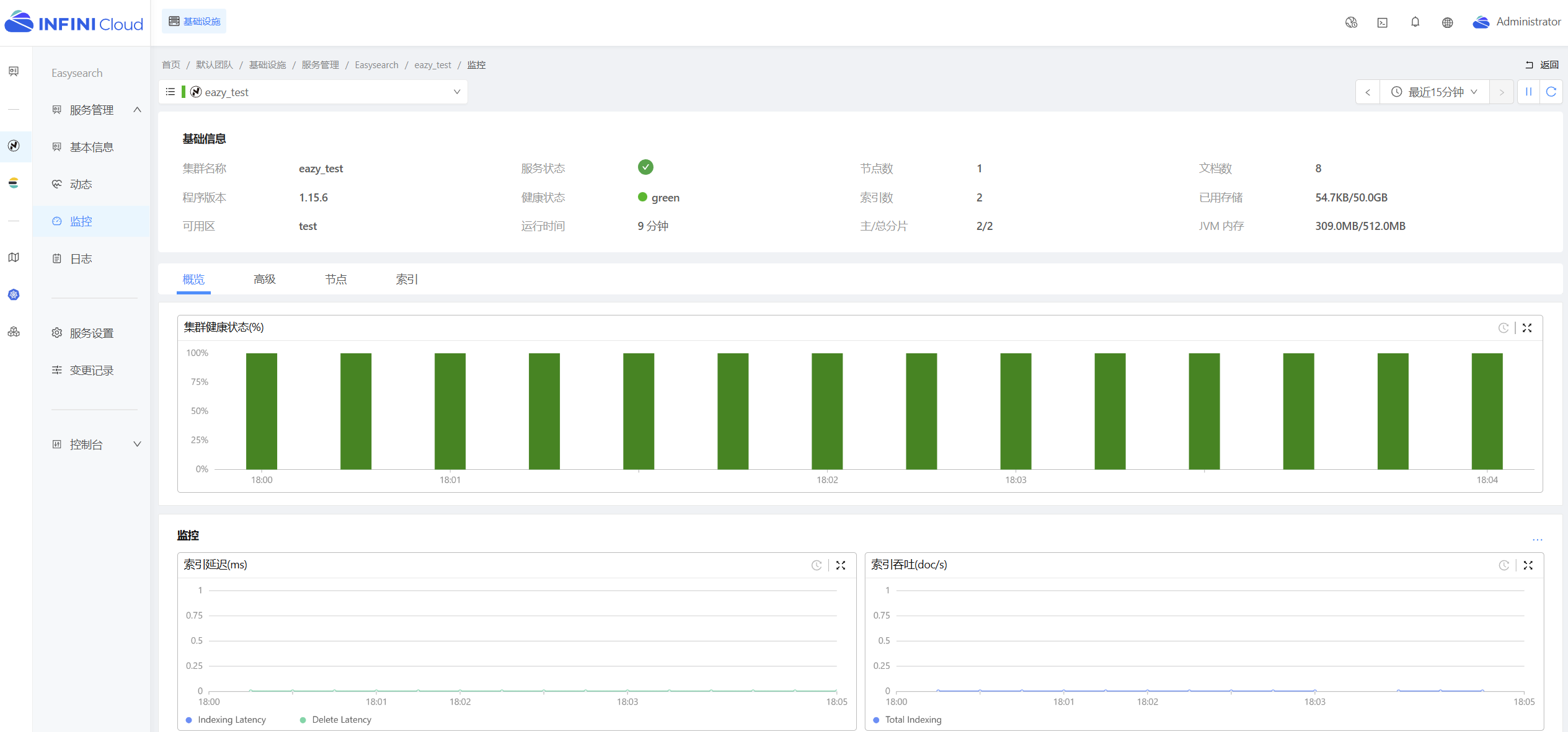Pause auto refresh of monitoring
This screenshot has height=732, width=1568.
point(1528,92)
